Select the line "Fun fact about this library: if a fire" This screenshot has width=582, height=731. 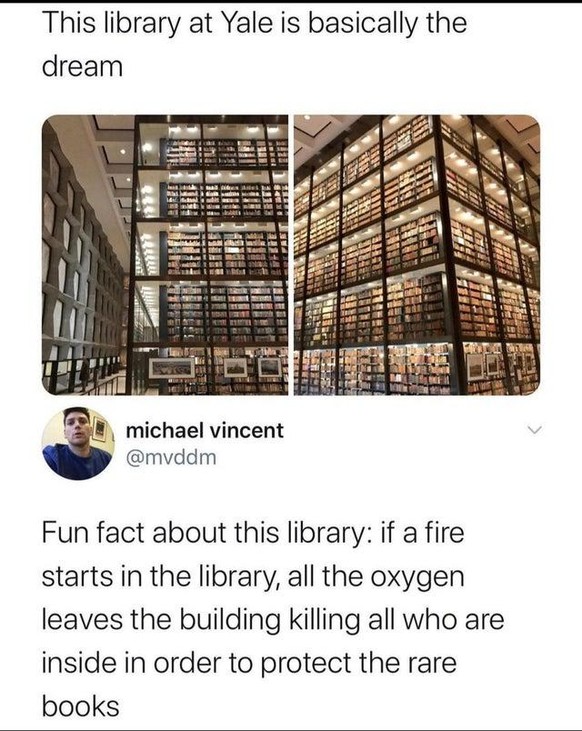(x=253, y=533)
